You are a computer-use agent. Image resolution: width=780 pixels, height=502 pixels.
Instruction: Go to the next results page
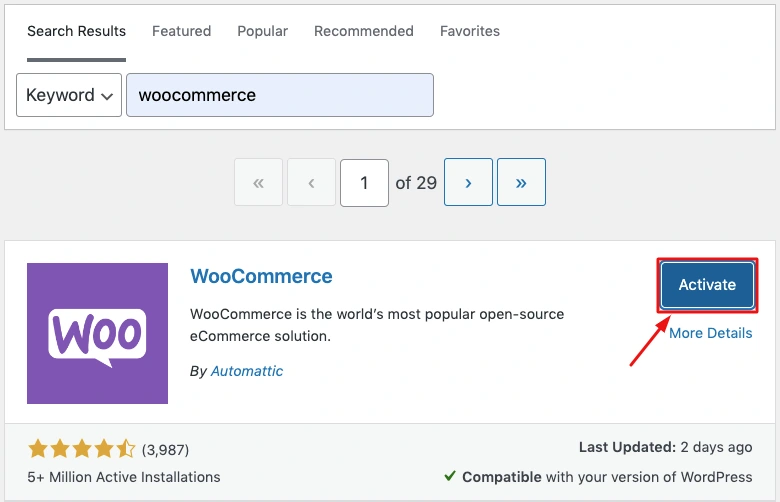pos(468,183)
